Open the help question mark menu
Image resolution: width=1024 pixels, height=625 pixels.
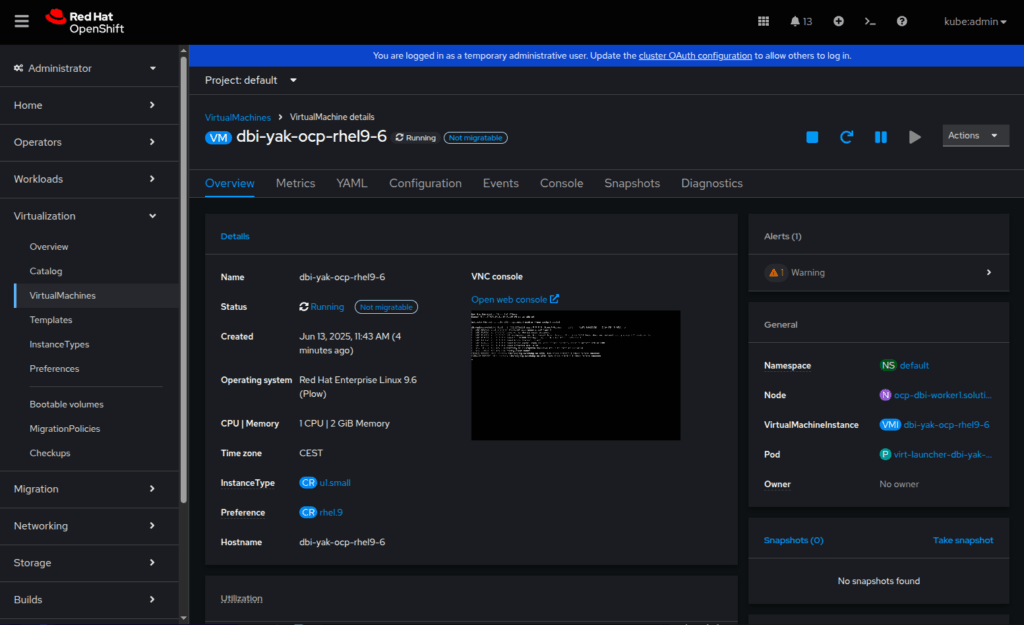point(902,22)
